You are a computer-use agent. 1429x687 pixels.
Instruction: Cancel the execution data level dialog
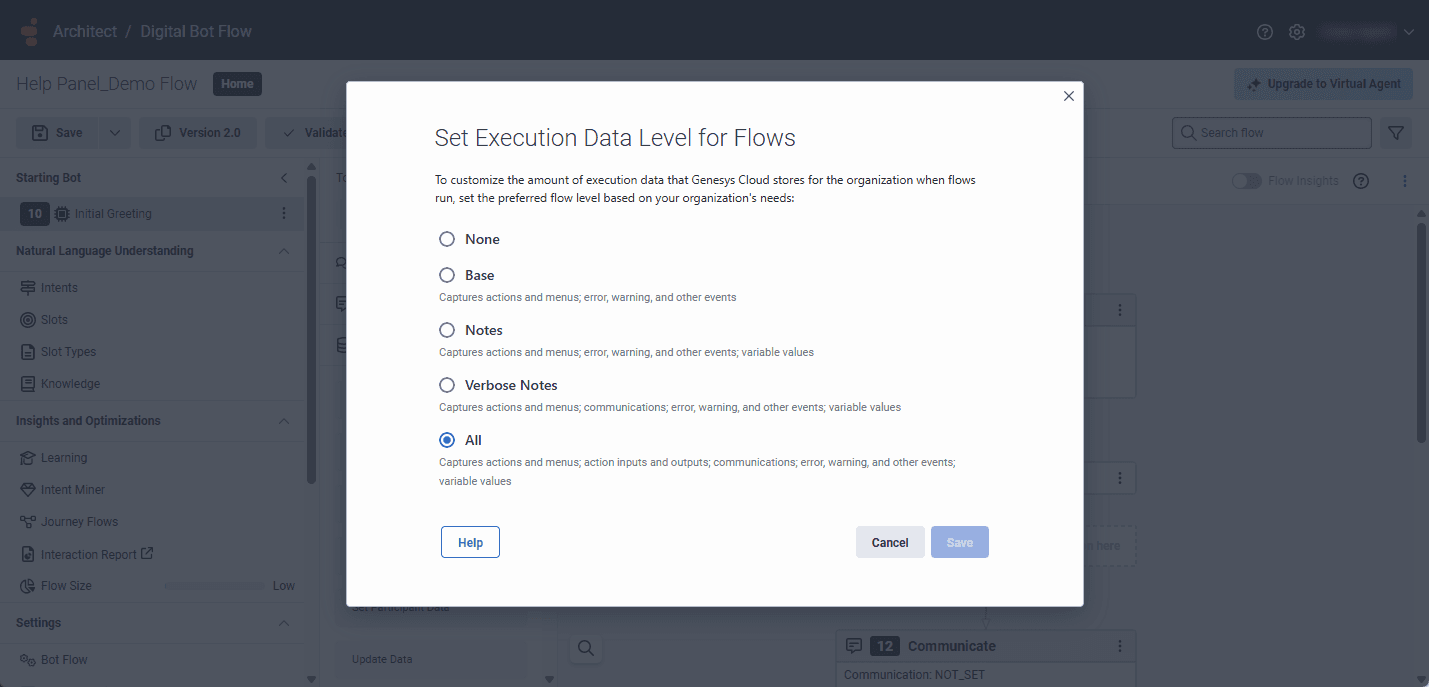coord(889,542)
